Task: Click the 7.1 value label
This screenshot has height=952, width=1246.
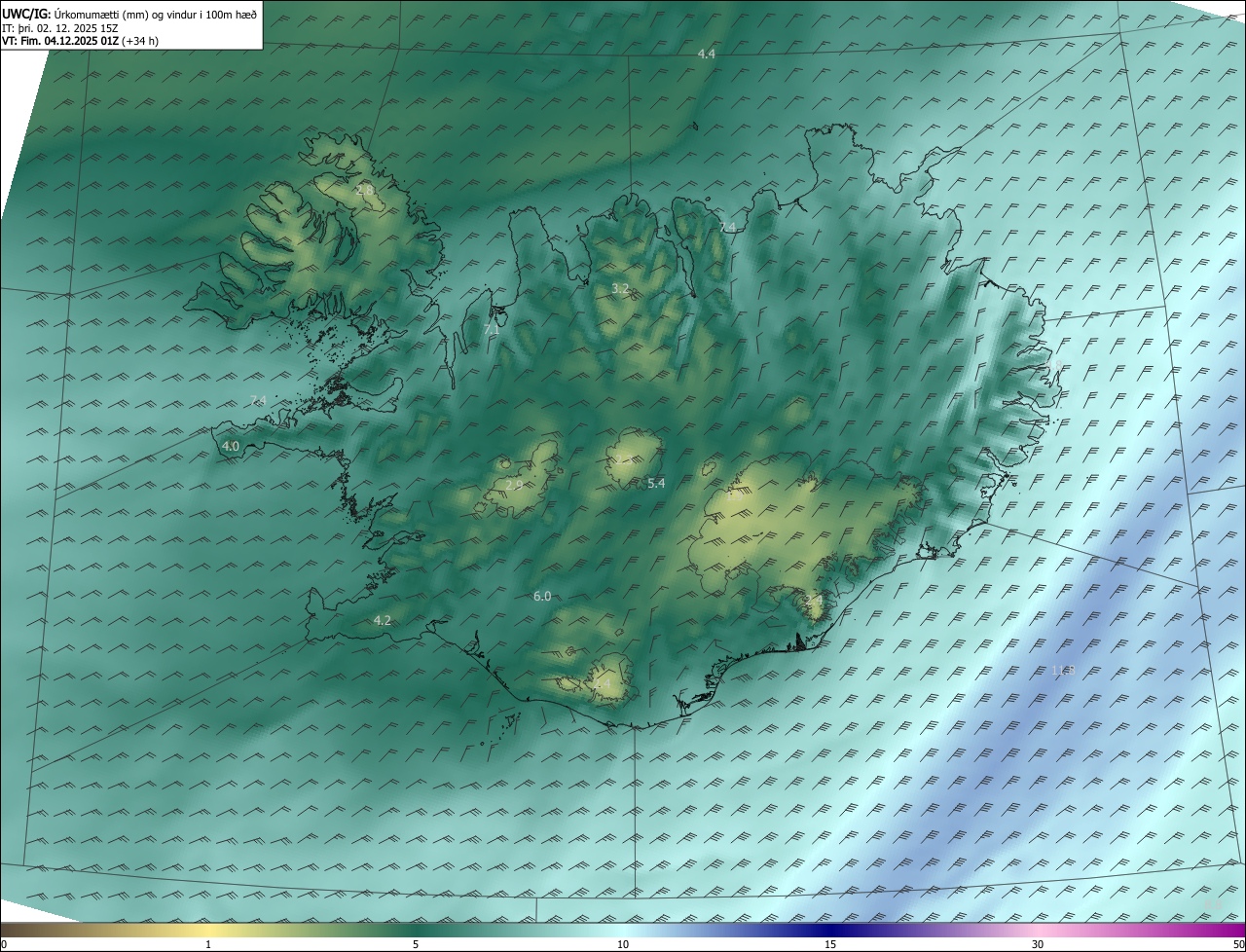Action: pyautogui.click(x=492, y=330)
